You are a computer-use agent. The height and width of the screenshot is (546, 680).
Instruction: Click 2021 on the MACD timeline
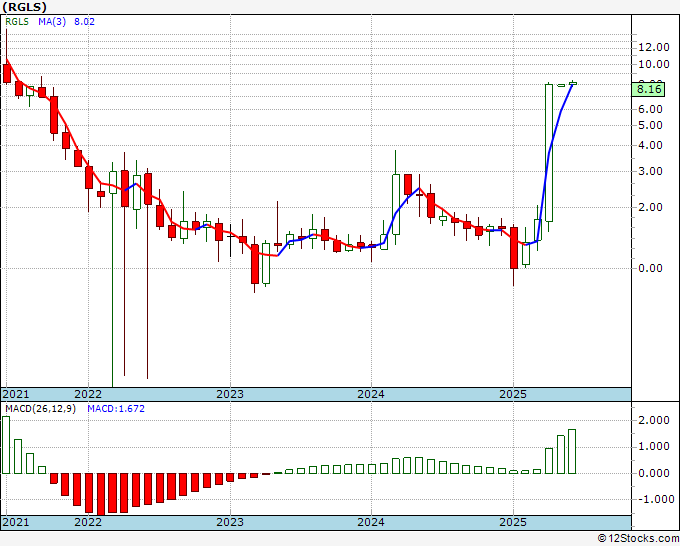click(16, 522)
